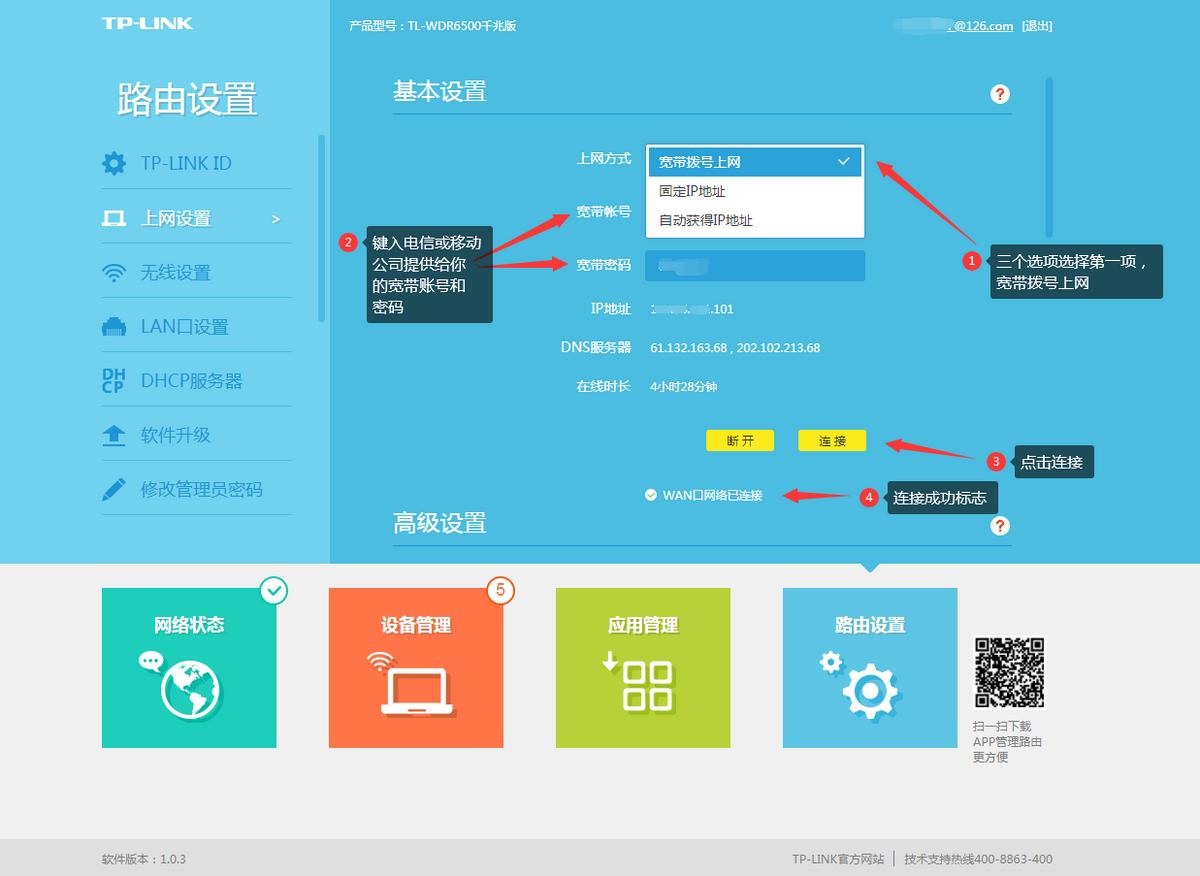Switch to the 设备管理 panel
This screenshot has width=1200, height=876.
pos(416,667)
